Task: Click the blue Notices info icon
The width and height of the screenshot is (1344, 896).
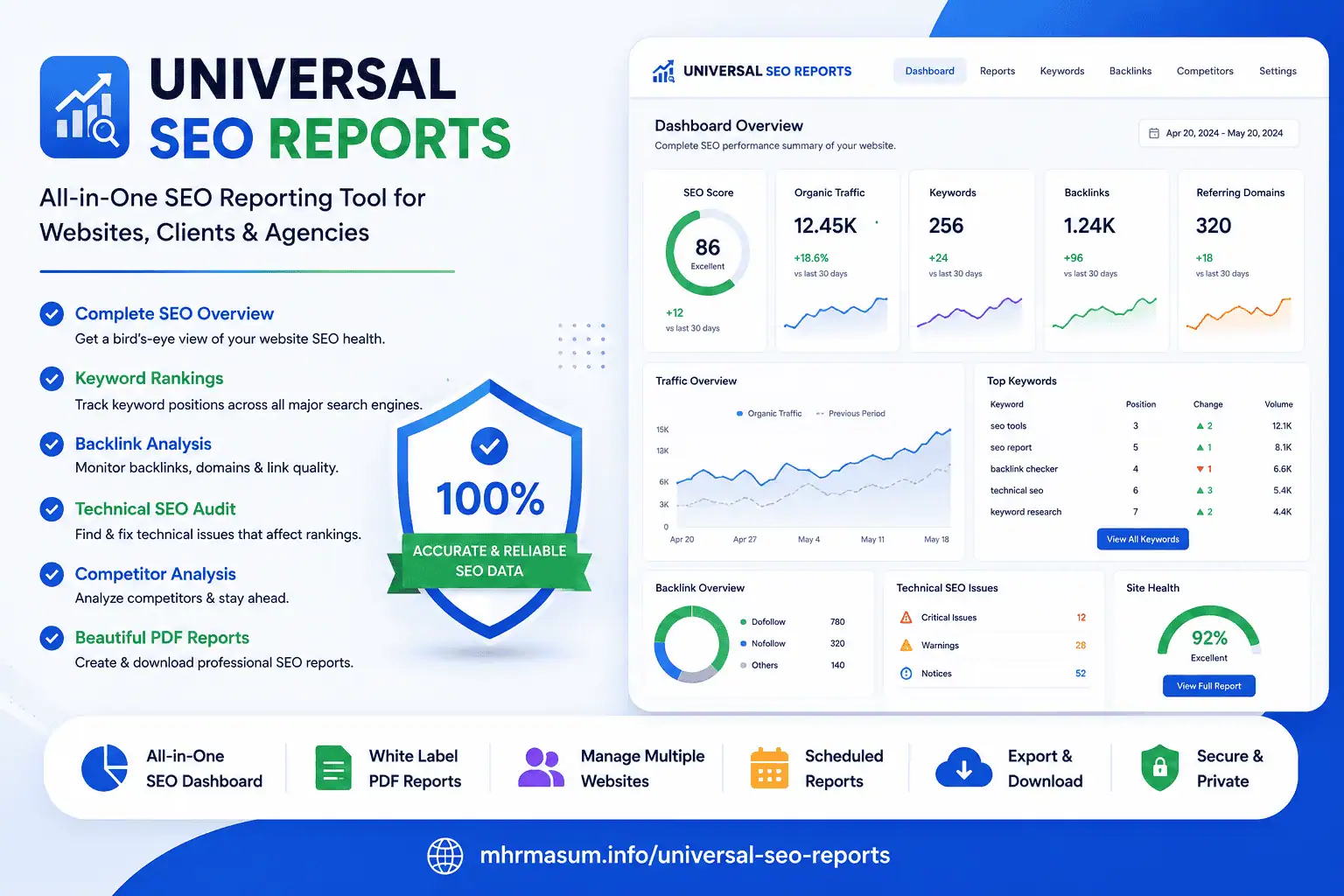Action: (906, 674)
